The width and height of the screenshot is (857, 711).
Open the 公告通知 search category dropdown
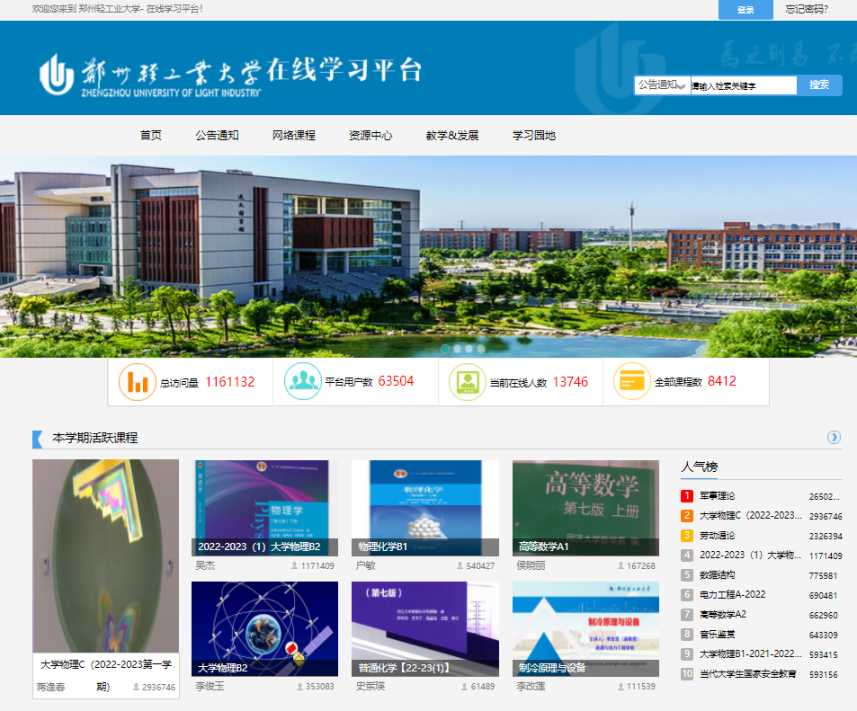click(x=662, y=85)
